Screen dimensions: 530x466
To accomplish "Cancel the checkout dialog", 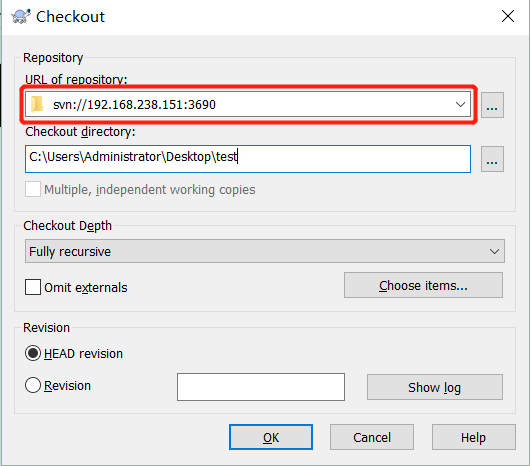I will tap(372, 437).
